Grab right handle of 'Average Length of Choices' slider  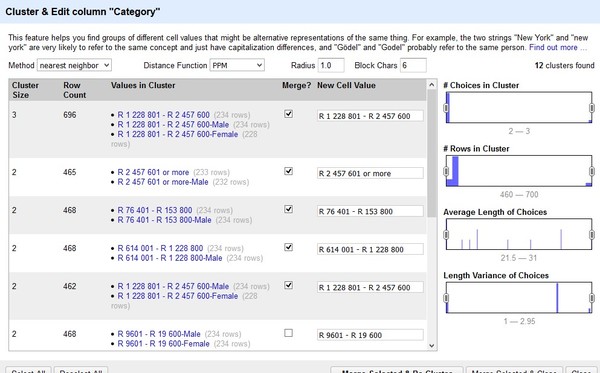click(x=592, y=235)
